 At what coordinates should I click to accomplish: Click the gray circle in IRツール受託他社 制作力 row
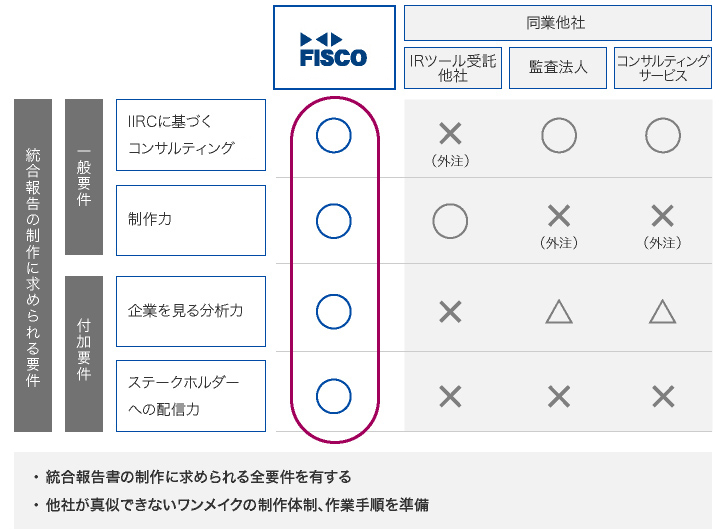450,221
